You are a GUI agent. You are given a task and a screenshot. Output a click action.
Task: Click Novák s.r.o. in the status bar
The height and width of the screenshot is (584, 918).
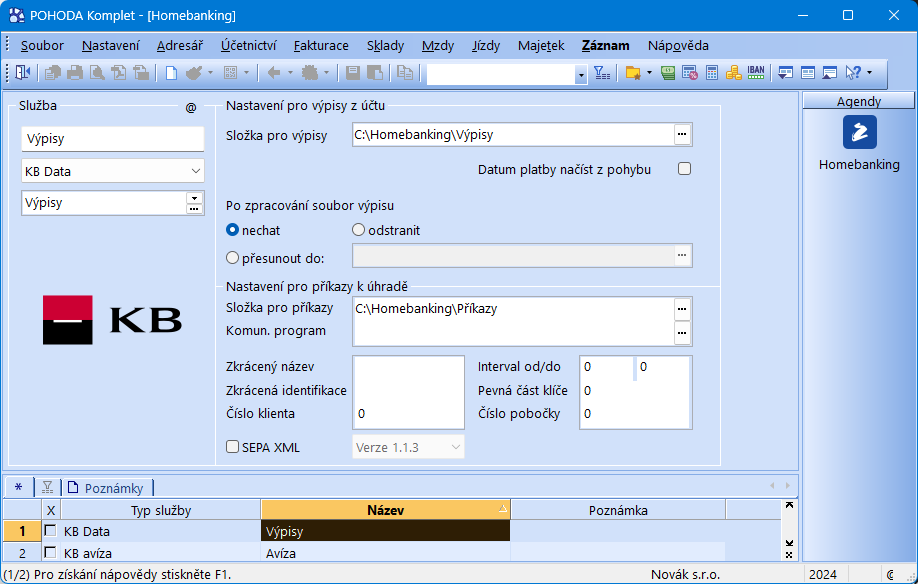click(x=686, y=575)
